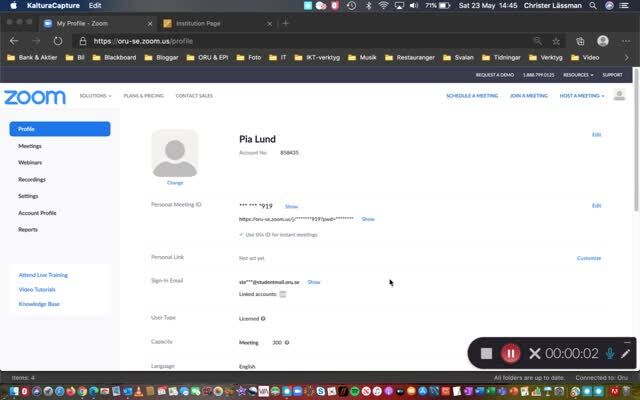Open Recordings in the sidebar
The width and height of the screenshot is (640, 400).
[x=32, y=179]
